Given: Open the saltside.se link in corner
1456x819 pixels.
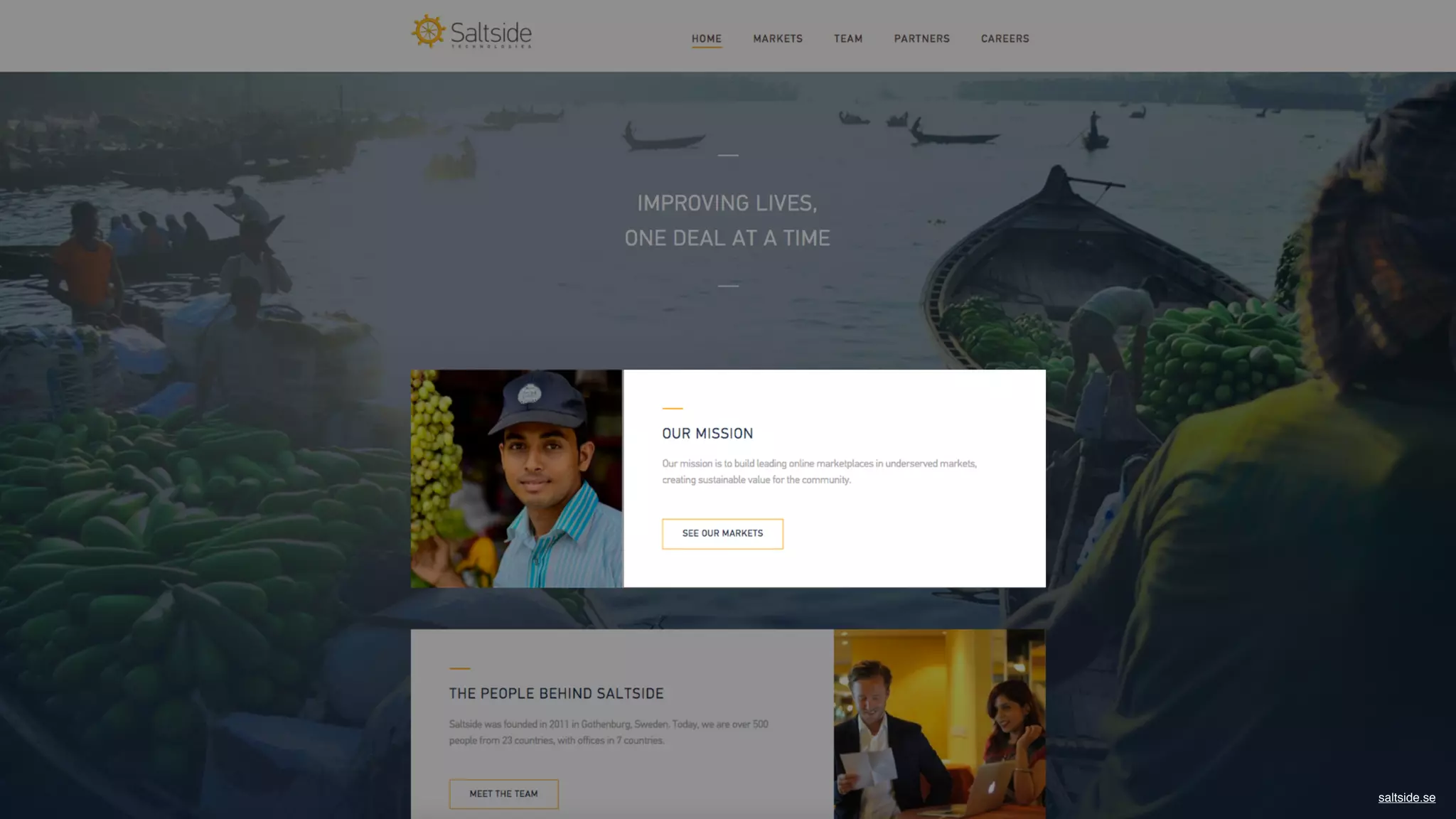Looking at the screenshot, I should [x=1406, y=798].
